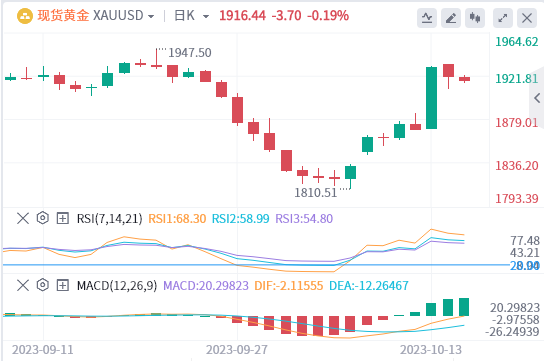Image resolution: width=544 pixels, height=361 pixels.
Task: Select the RSI(7,14,21) indicator label
Action: point(110,218)
